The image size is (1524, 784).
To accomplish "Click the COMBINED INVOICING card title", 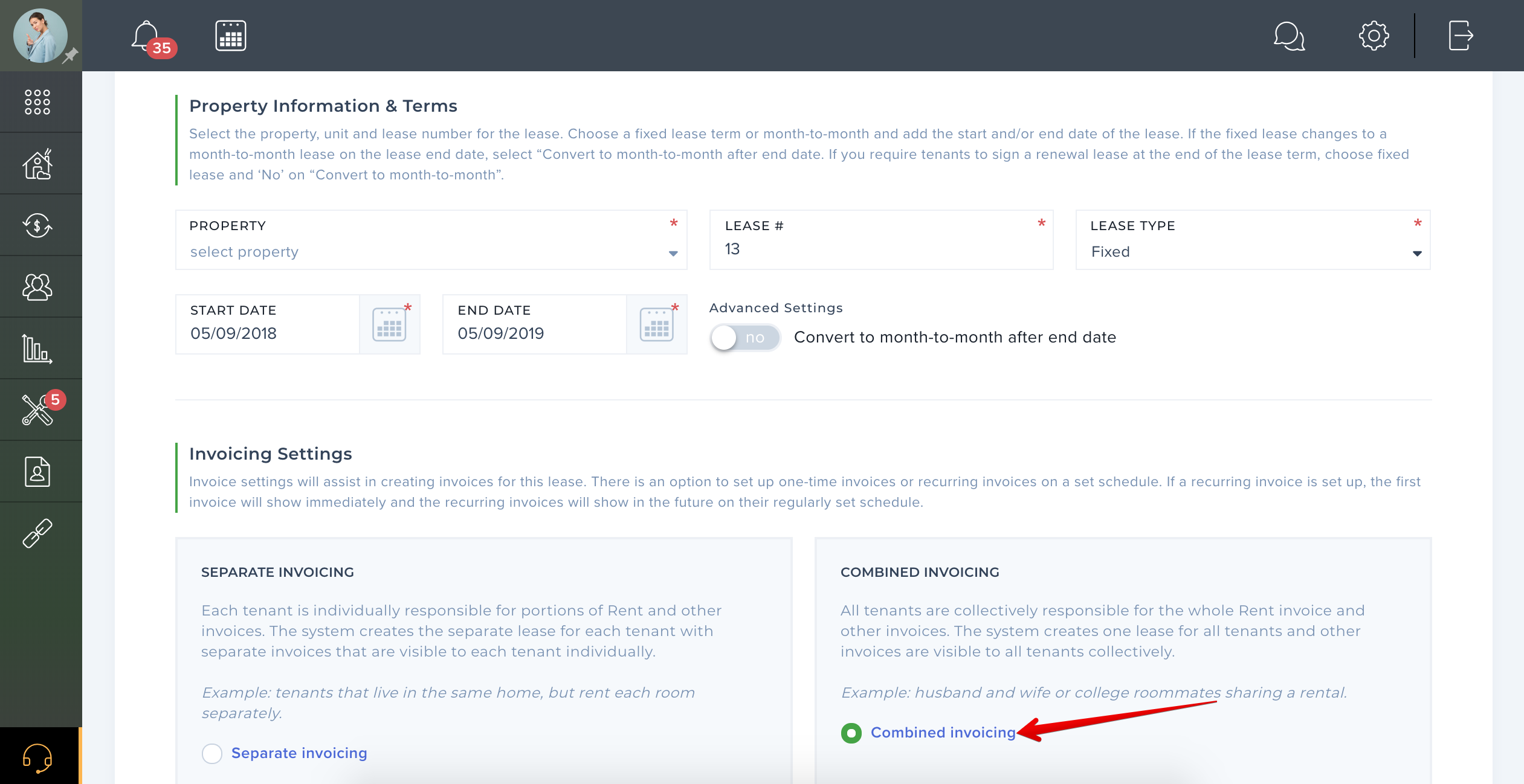I will point(920,572).
